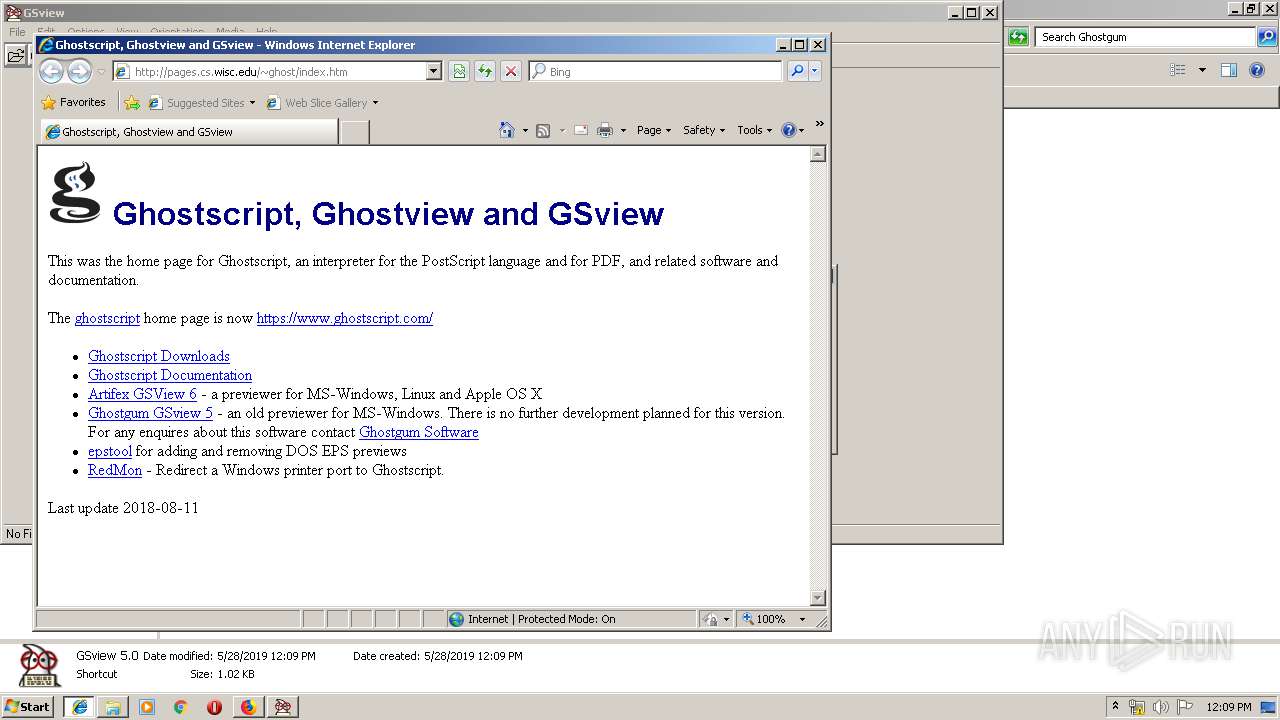
Task: Open the epstool link
Action: point(110,451)
